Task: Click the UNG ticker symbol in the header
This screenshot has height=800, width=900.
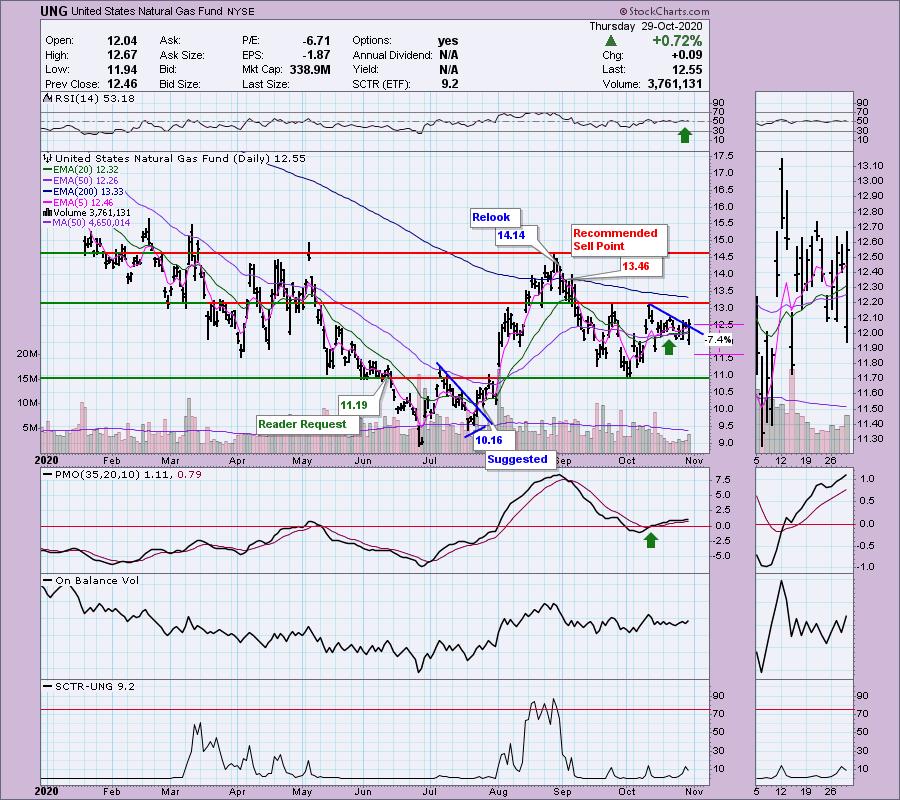Action: 54,11
